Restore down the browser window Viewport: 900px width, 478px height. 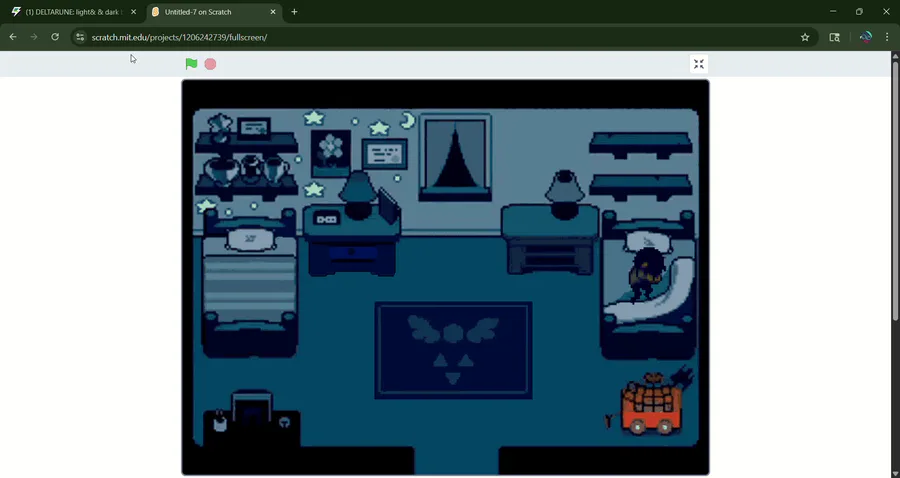pyautogui.click(x=859, y=11)
